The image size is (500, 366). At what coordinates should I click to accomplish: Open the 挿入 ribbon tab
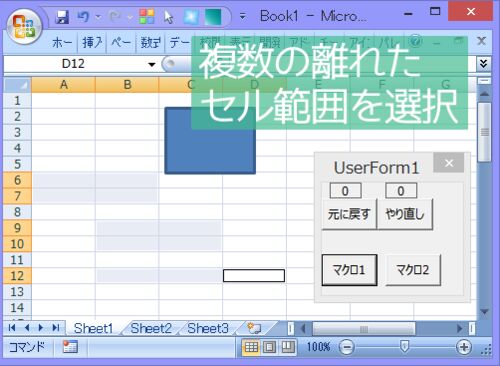point(92,43)
